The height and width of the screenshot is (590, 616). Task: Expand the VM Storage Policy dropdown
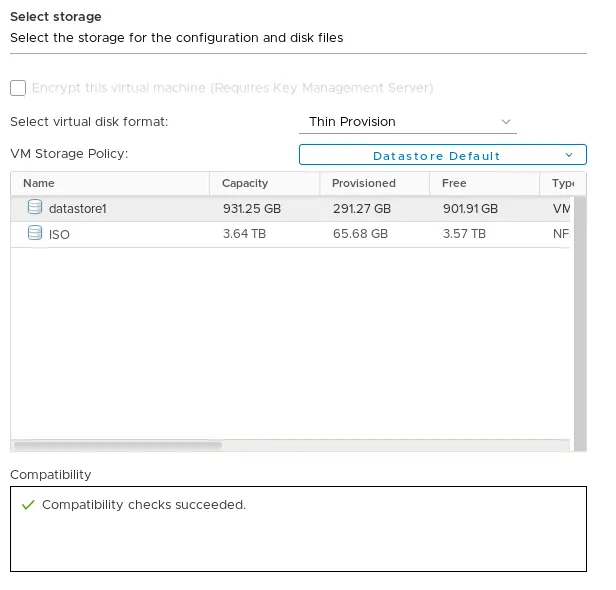coord(442,155)
